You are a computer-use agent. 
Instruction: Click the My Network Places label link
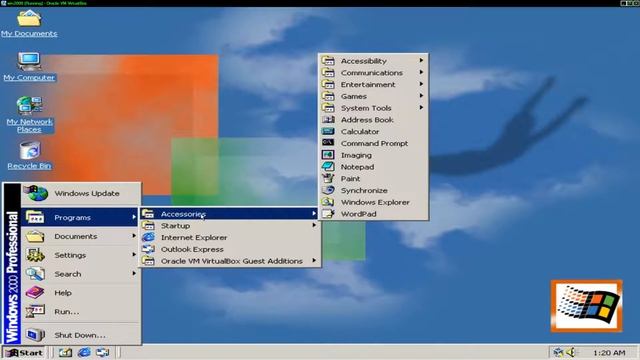point(29,125)
